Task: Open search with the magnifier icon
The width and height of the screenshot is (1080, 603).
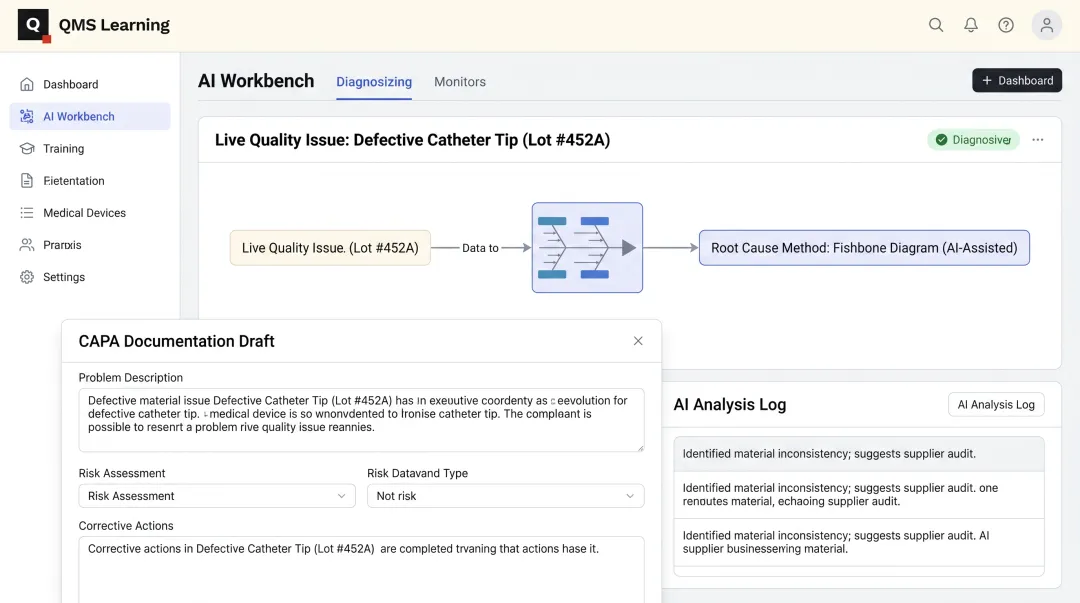Action: [x=935, y=25]
